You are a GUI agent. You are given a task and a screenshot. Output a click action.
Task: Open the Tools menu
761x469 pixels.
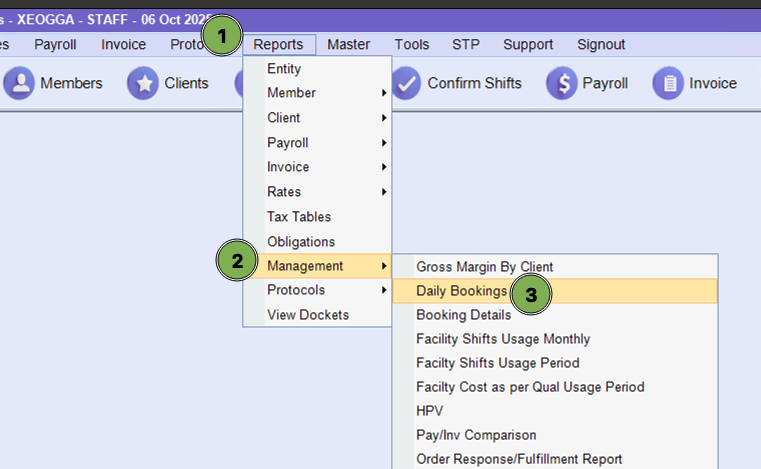tap(411, 45)
